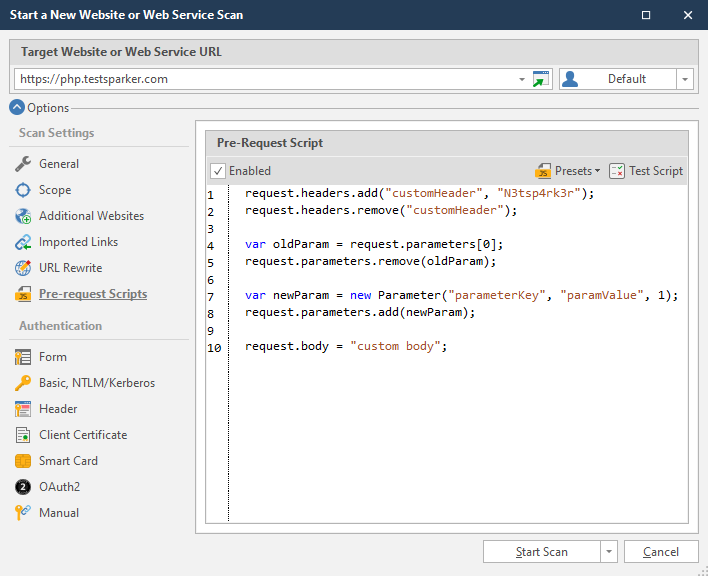This screenshot has height=576, width=708.
Task: Open URL history dropdown arrow
Action: [x=522, y=79]
